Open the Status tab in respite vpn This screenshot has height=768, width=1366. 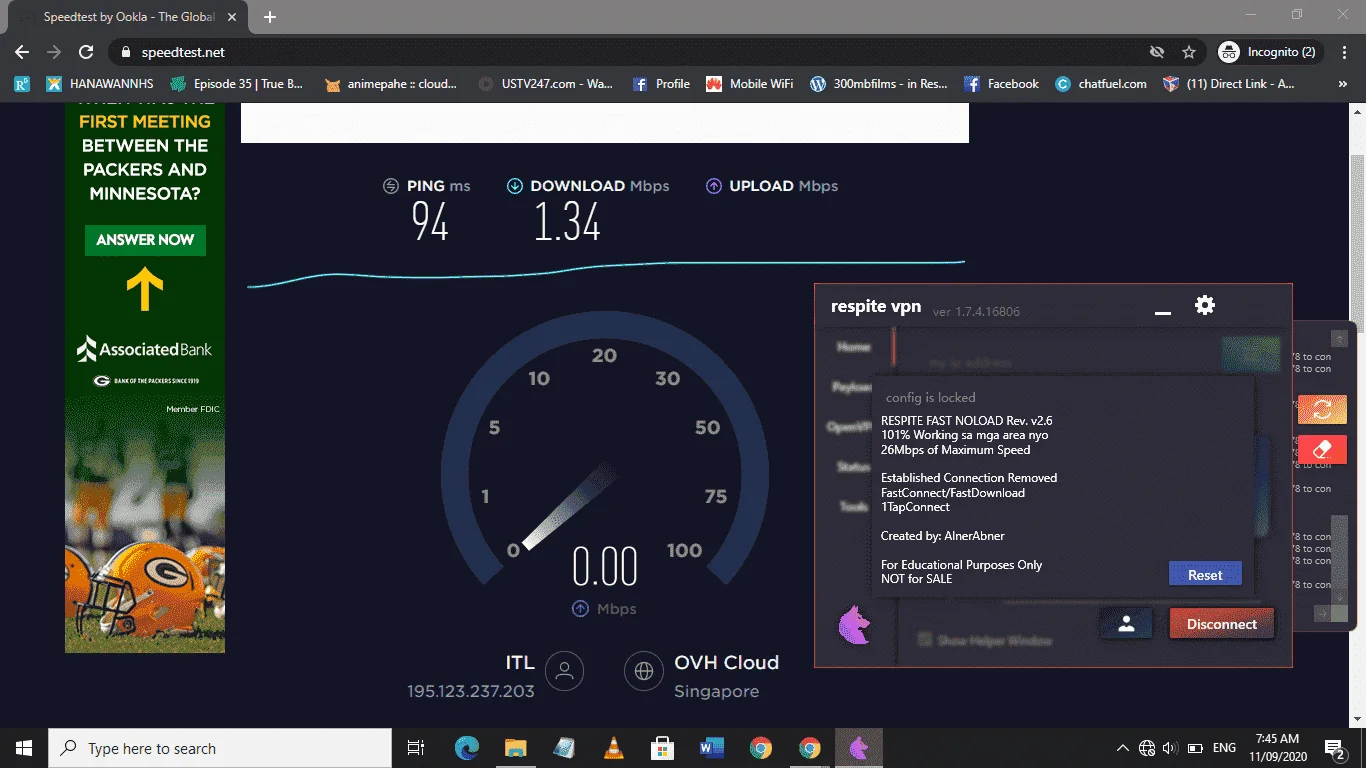[x=853, y=466]
